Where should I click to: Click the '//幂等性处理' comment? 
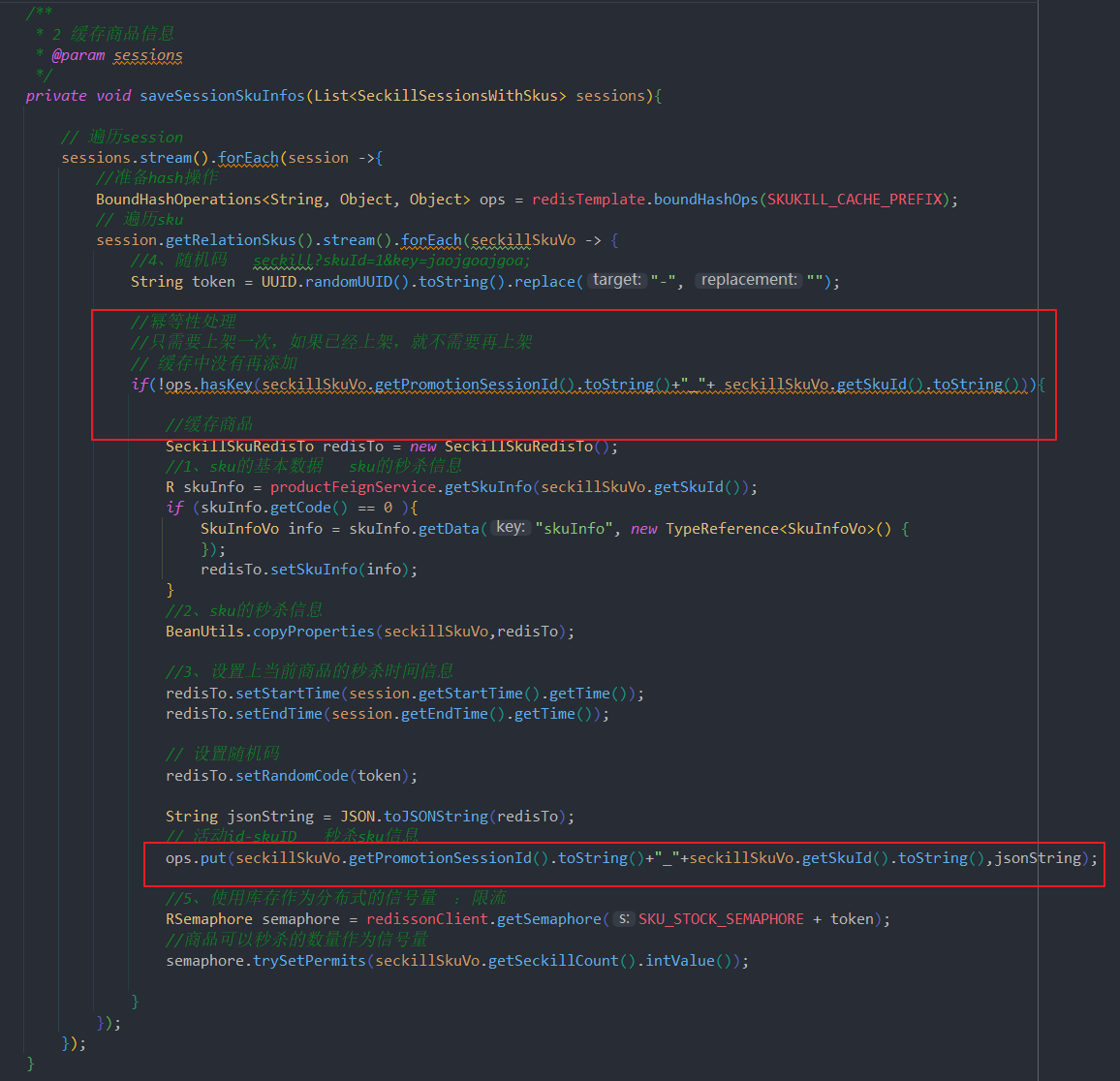pos(183,322)
